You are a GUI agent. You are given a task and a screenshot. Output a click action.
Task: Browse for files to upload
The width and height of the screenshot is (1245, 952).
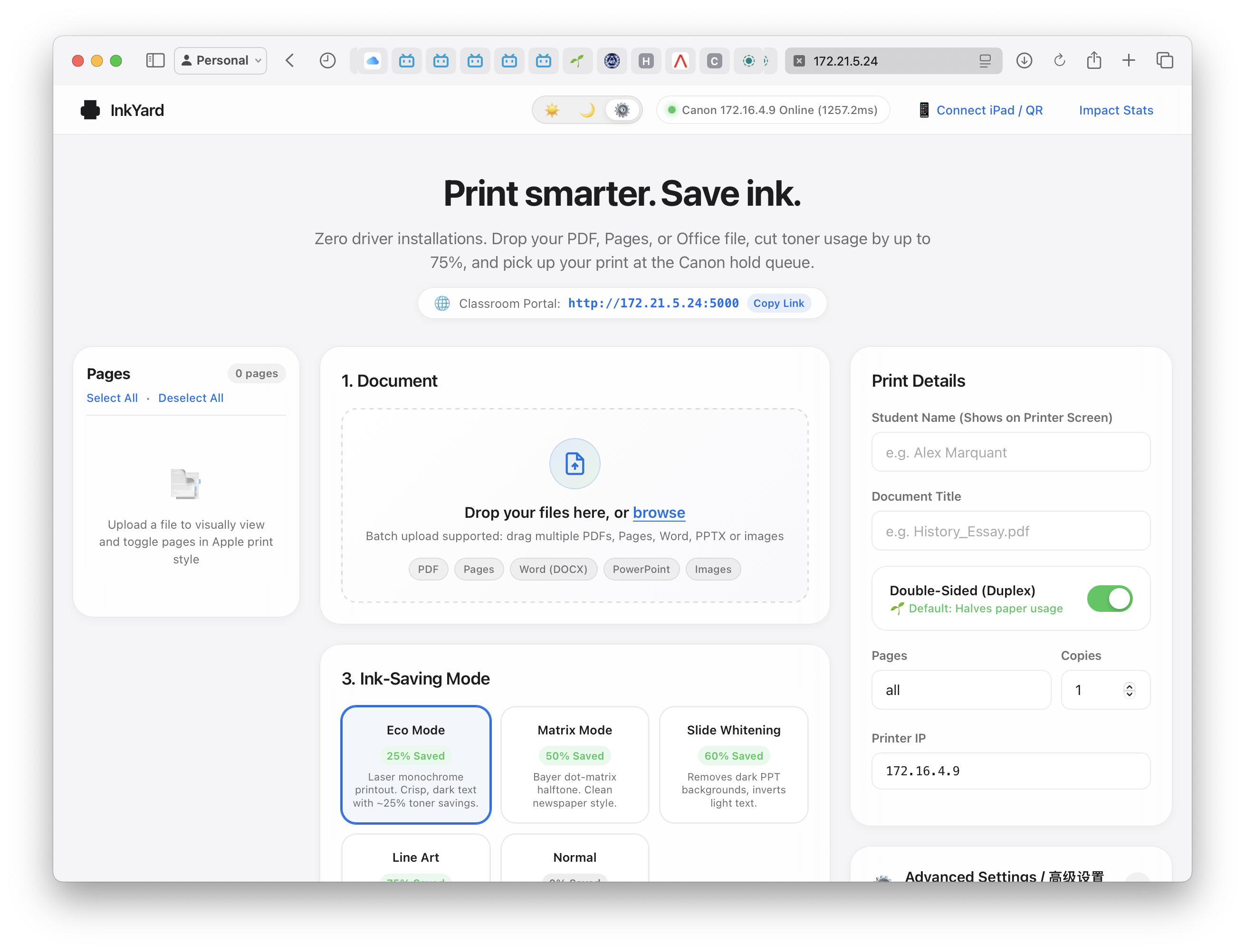tap(659, 512)
